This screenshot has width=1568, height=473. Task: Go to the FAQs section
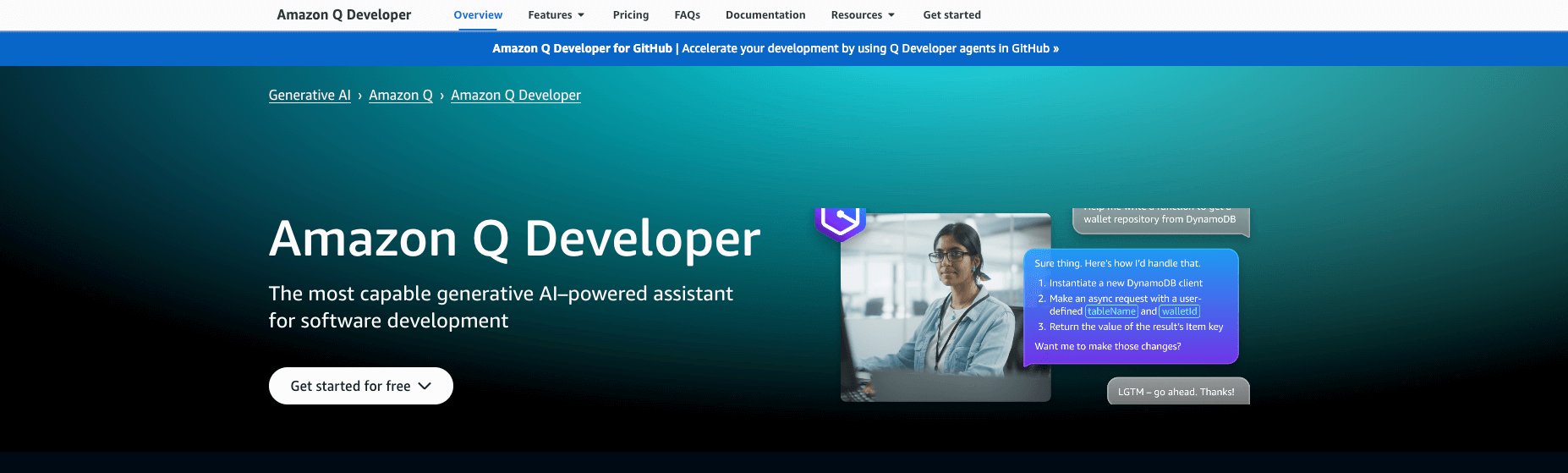pos(687,15)
